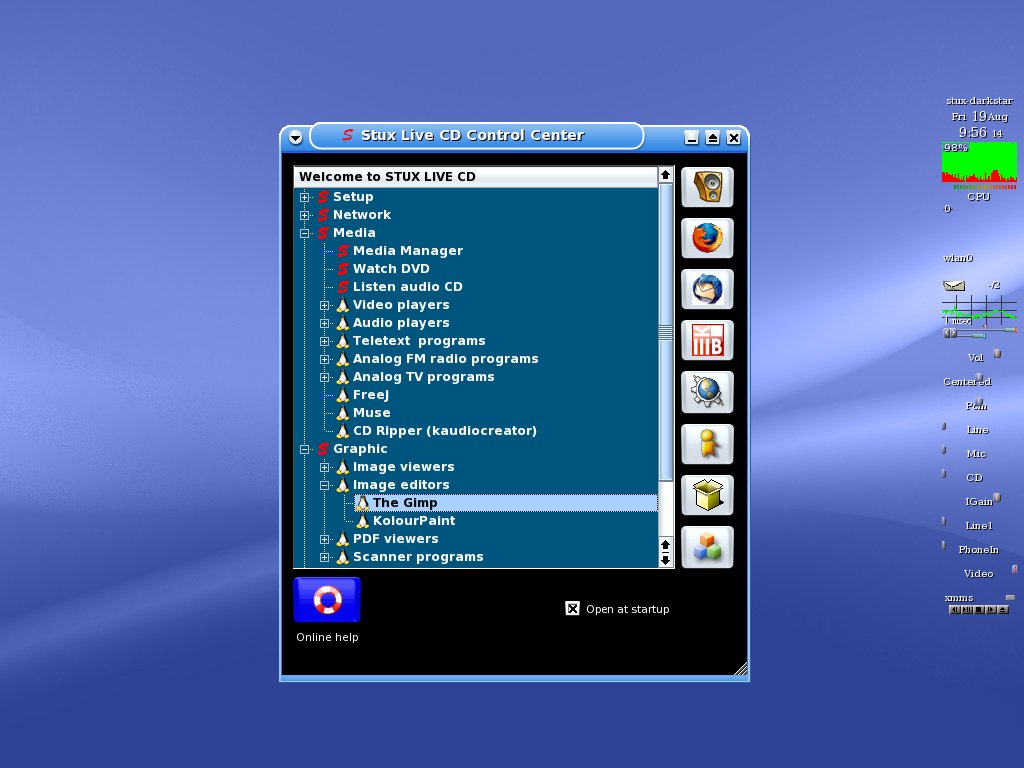Open the speaker multimedia icon in sidebar
The image size is (1024, 768).
pos(707,187)
